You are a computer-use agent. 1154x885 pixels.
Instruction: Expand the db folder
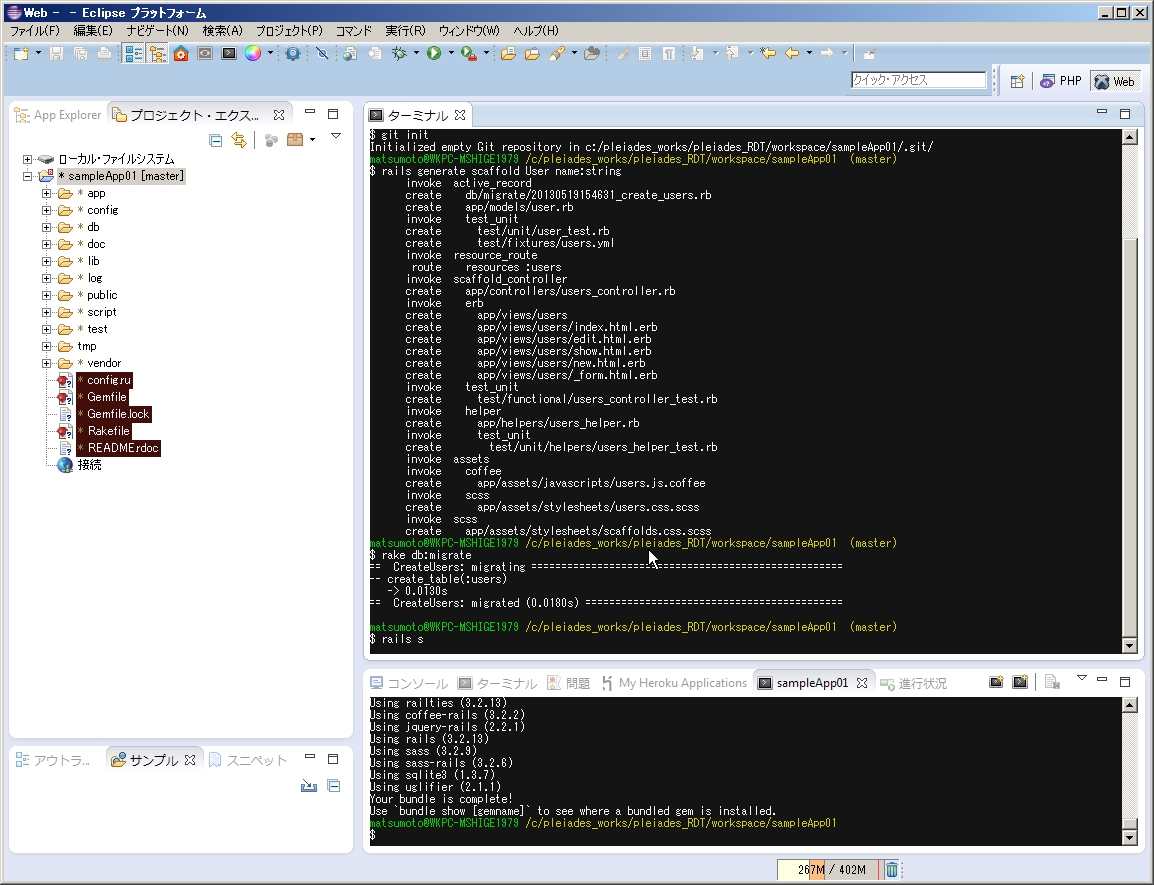46,227
